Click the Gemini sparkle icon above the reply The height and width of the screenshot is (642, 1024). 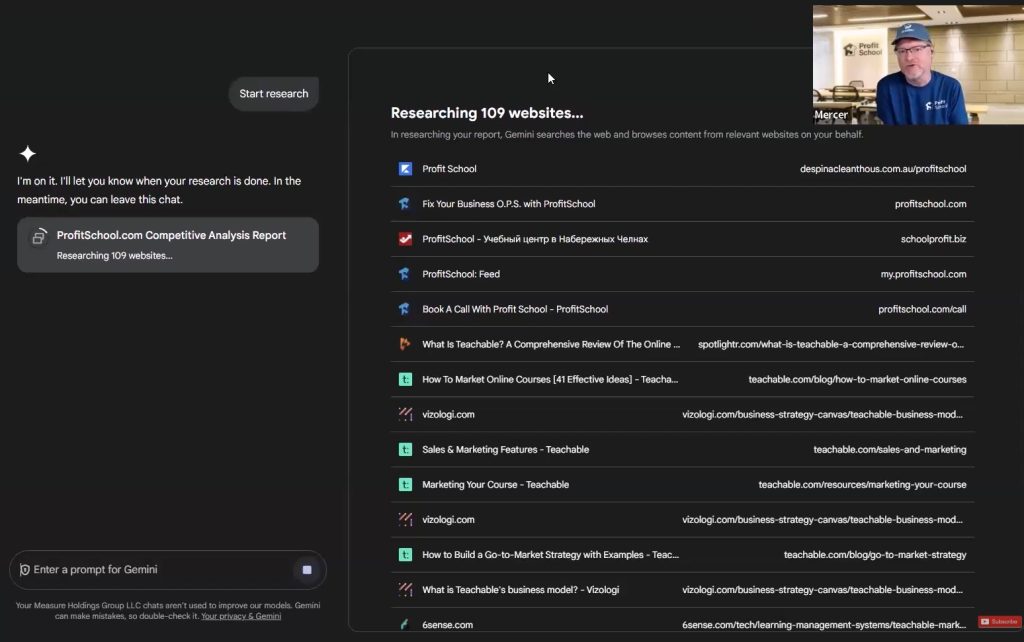pos(27,153)
